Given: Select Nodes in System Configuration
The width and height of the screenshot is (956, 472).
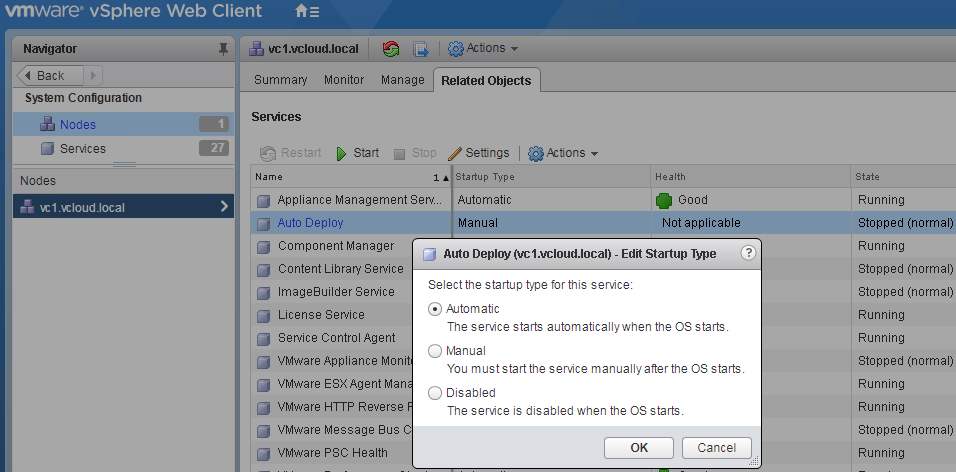Looking at the screenshot, I should pyautogui.click(x=77, y=124).
